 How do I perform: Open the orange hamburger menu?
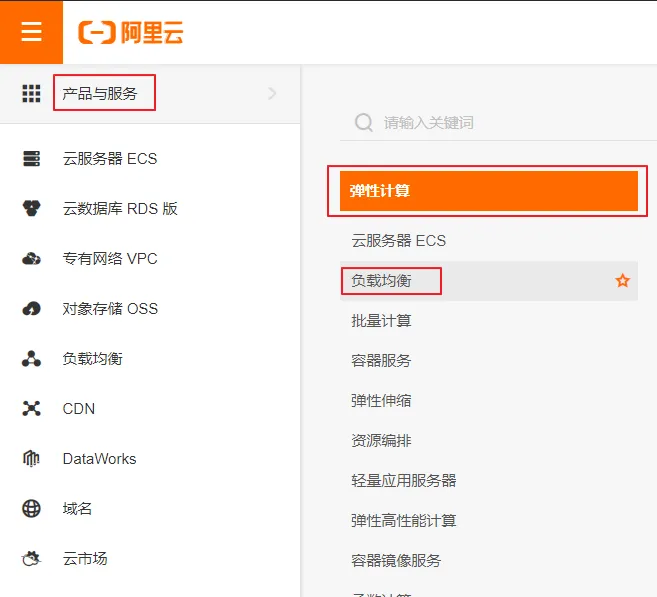point(31,32)
